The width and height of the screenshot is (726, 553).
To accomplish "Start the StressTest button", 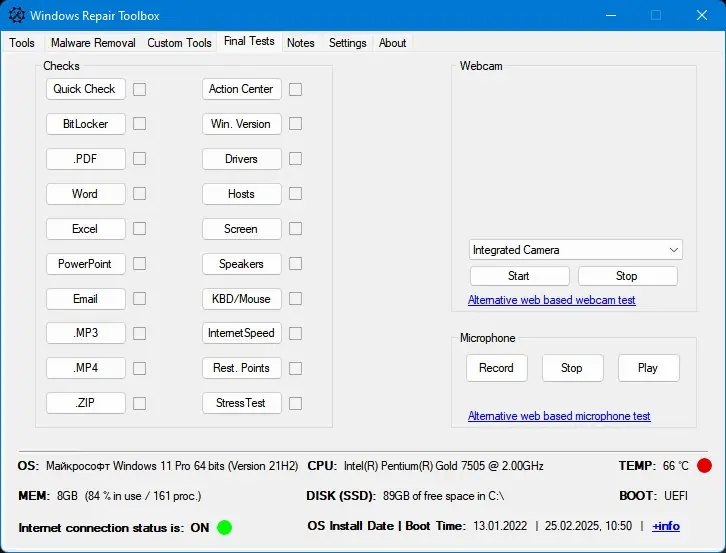I will (242, 403).
